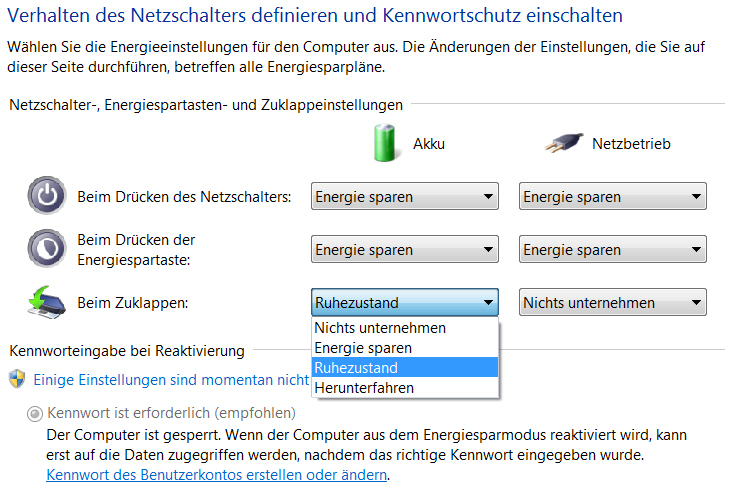The image size is (737, 488).
Task: Click the Beim Zuklappen label text
Action: tap(132, 302)
